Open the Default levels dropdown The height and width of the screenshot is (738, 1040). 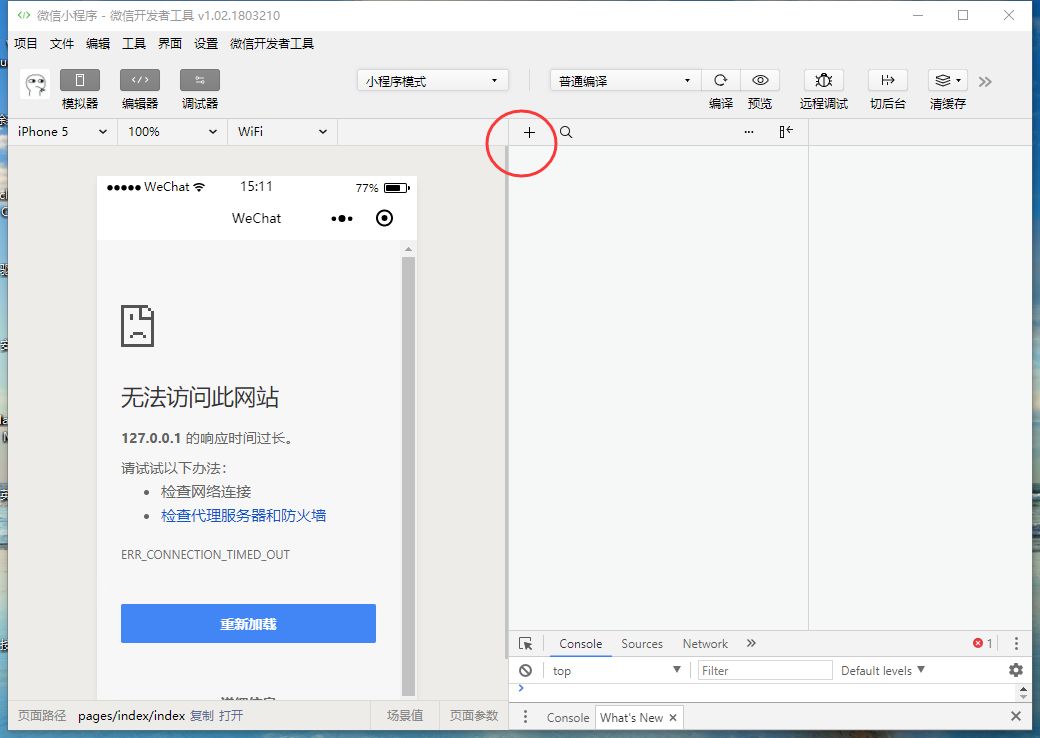point(883,670)
